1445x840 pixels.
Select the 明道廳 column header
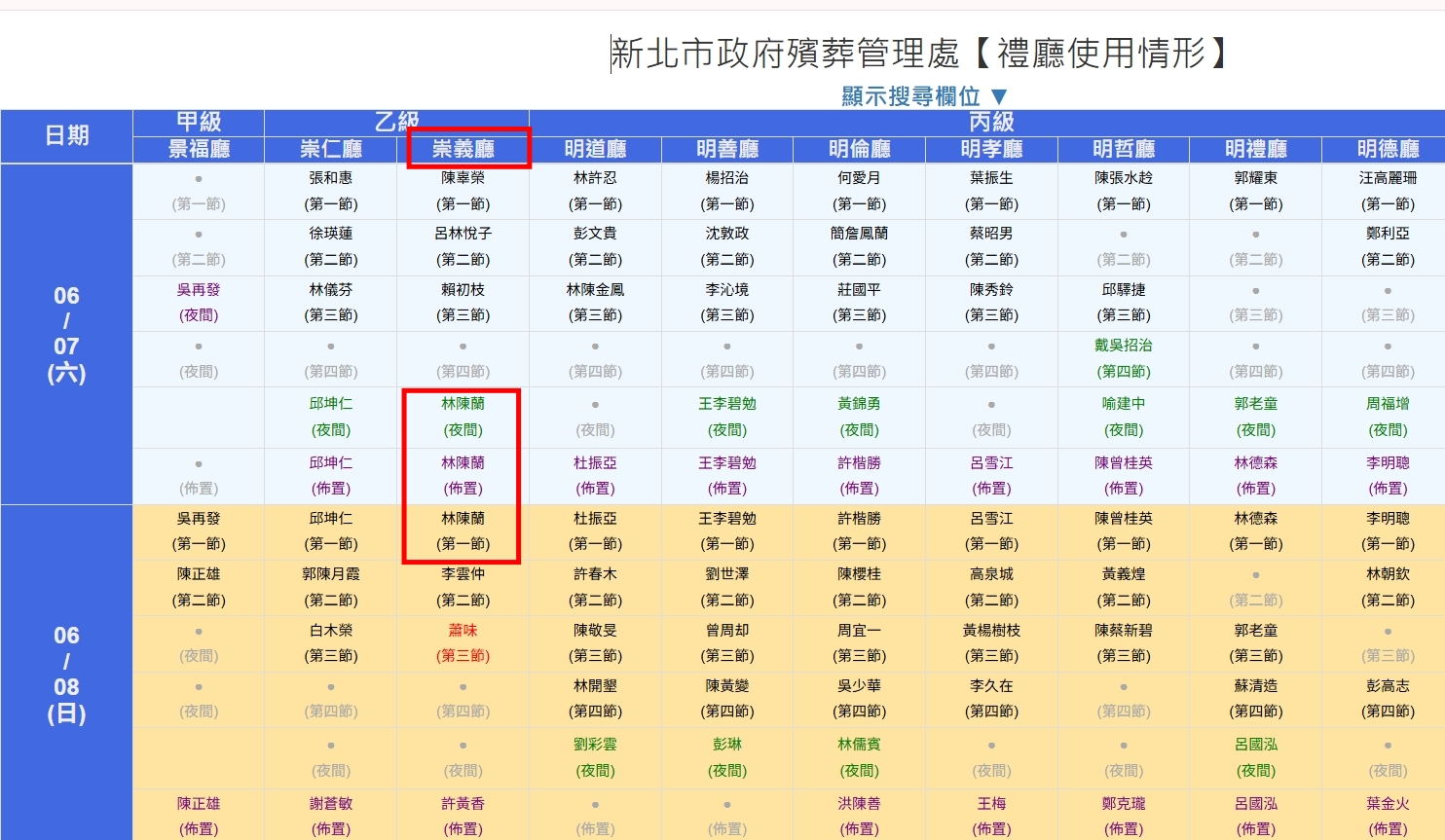tap(596, 149)
